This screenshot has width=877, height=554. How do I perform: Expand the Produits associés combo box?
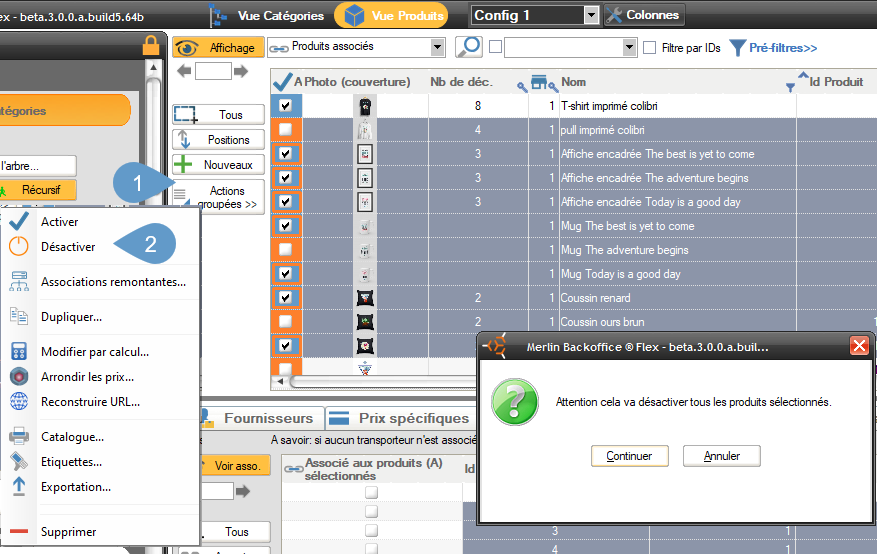coord(437,47)
